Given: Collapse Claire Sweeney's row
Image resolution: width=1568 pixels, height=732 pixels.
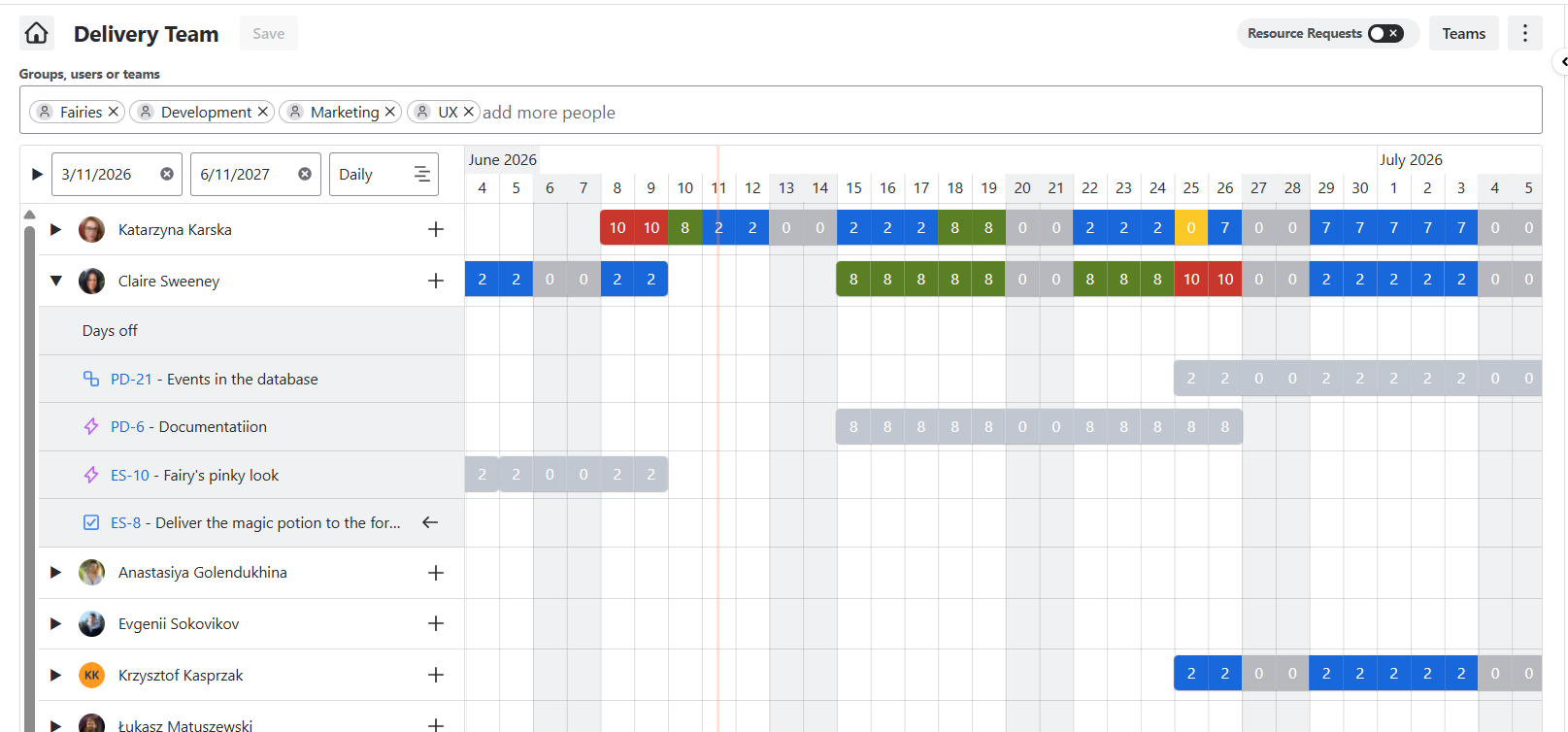Looking at the screenshot, I should pos(55,282).
